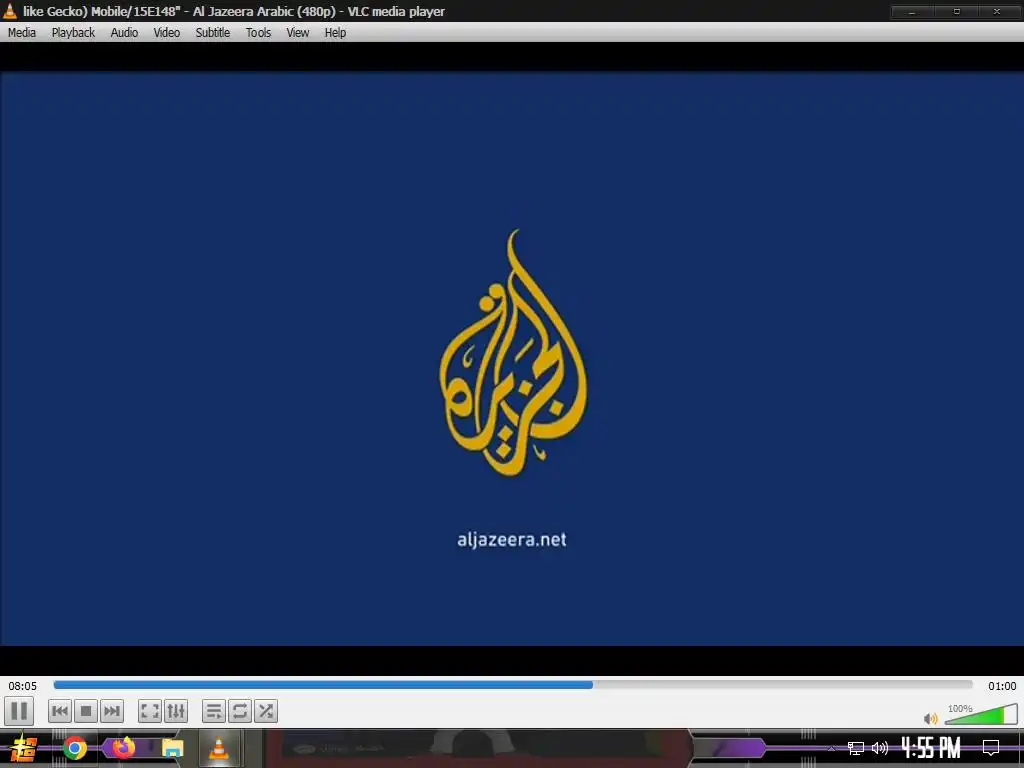Adjust the volume slider at 100%
The width and height of the screenshot is (1024, 768).
pos(981,714)
